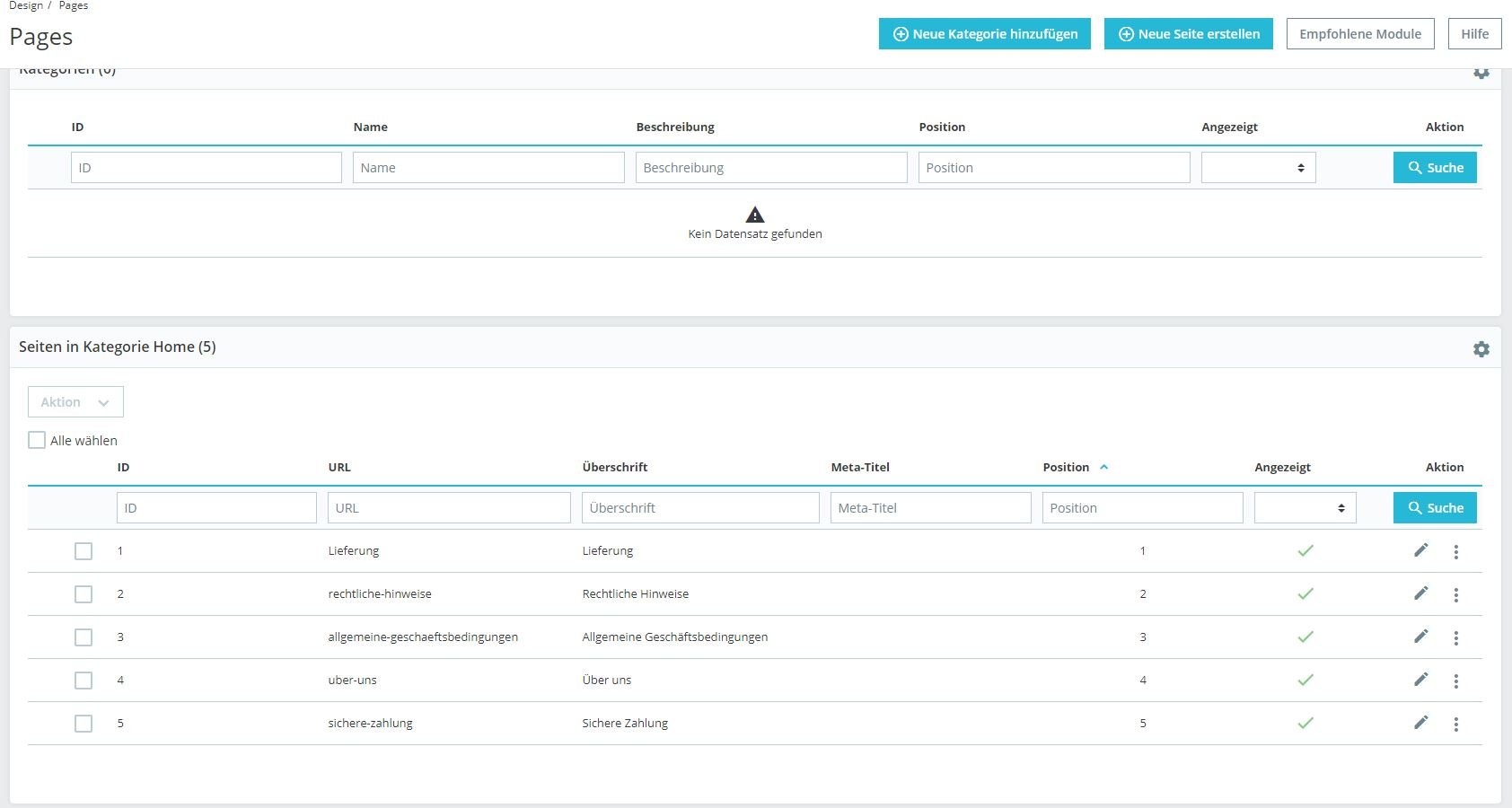This screenshot has height=808, width=1512.
Task: Toggle displayed checkmark for rechtliche-hinweise page
Action: (x=1305, y=593)
